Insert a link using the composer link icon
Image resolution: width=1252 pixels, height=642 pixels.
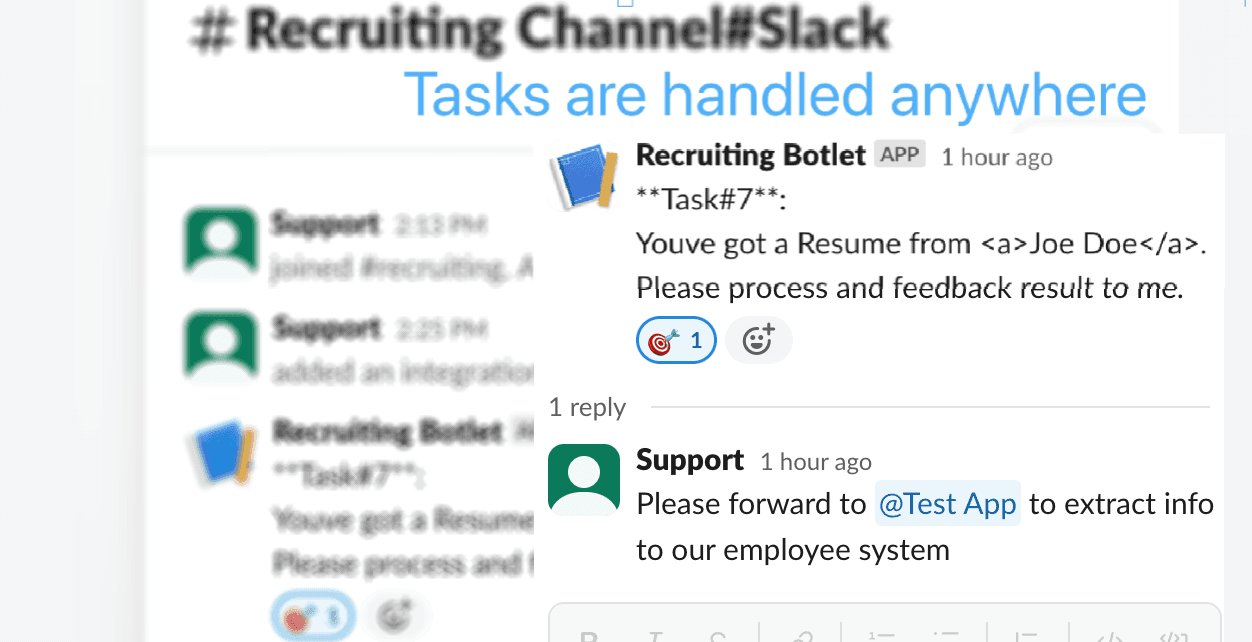(x=801, y=637)
